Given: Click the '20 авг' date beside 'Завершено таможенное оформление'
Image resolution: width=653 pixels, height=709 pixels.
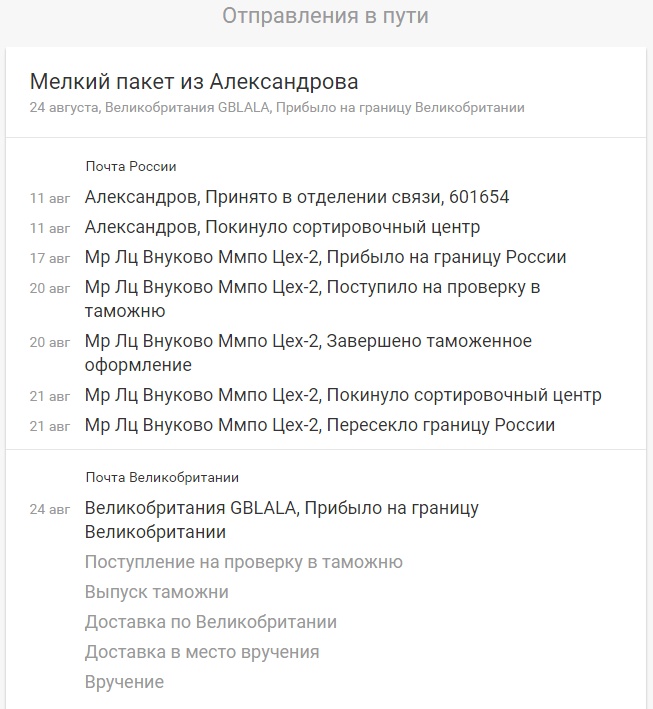Looking at the screenshot, I should click(x=50, y=342).
